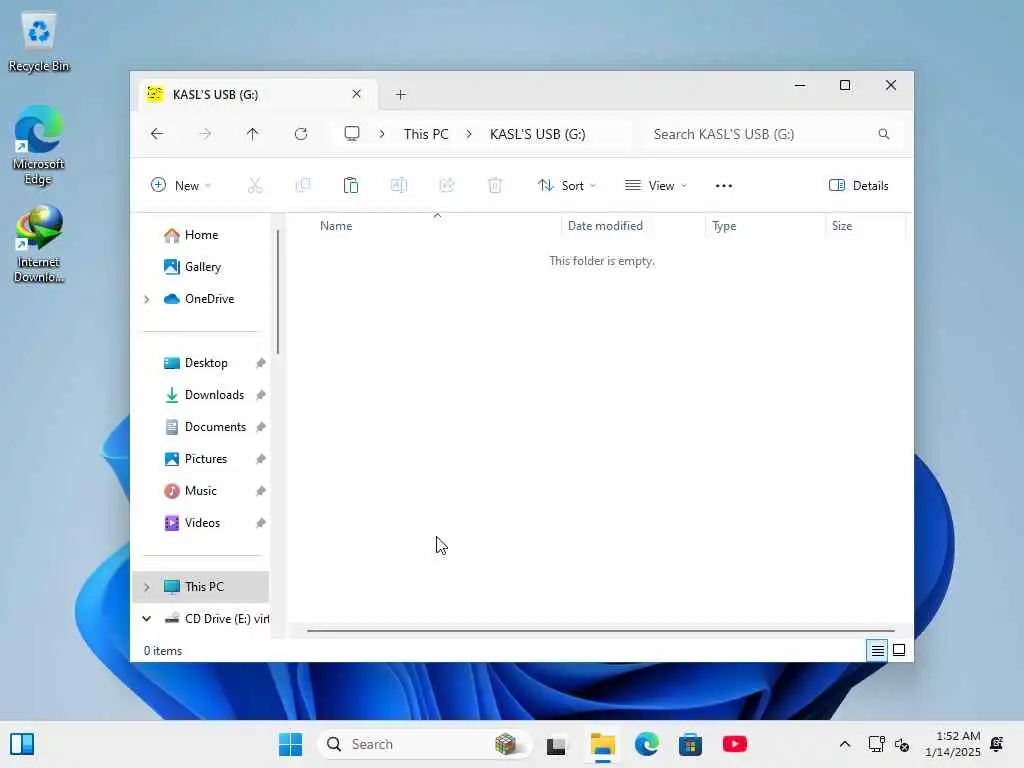This screenshot has height=768, width=1024.
Task: Add a new File Explorer tab
Action: [400, 95]
